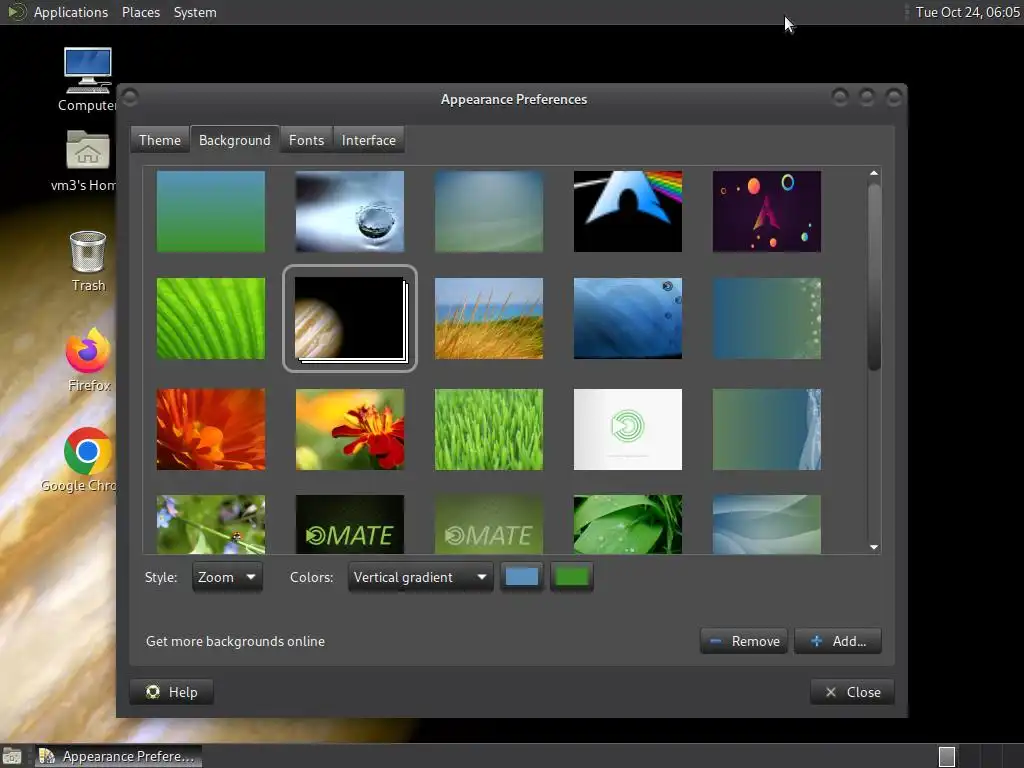Select the blue-green gradient wallpaper thumbnail
The image size is (1024, 768).
click(211, 212)
